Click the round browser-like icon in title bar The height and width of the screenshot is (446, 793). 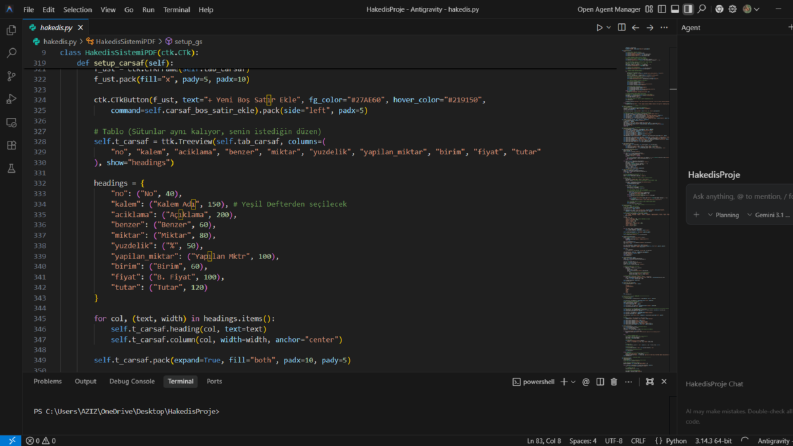pyautogui.click(x=719, y=9)
